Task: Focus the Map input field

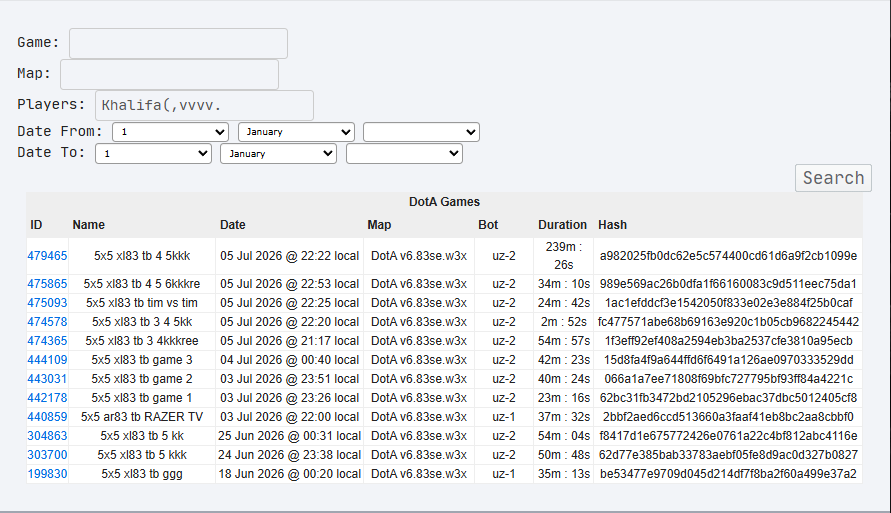Action: (x=169, y=74)
